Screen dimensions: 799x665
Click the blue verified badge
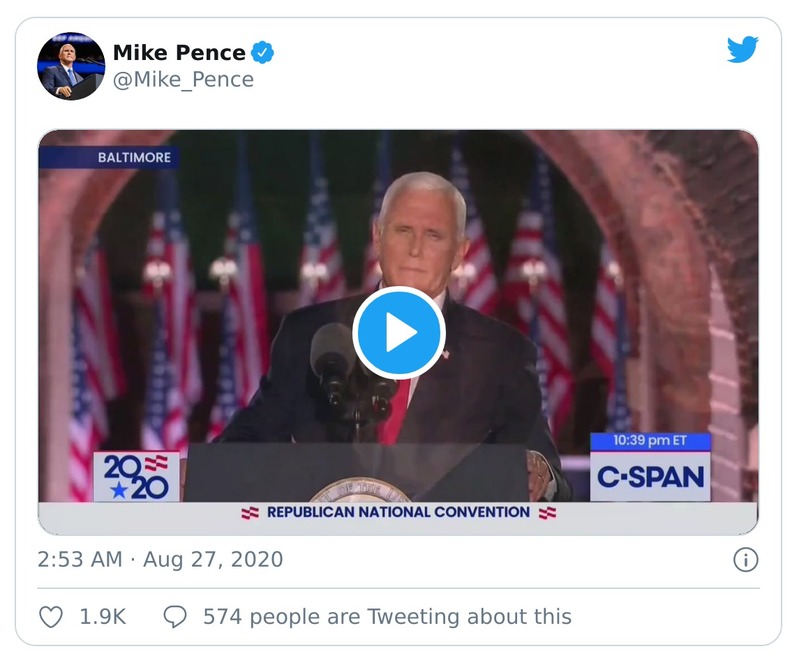pyautogui.click(x=263, y=53)
